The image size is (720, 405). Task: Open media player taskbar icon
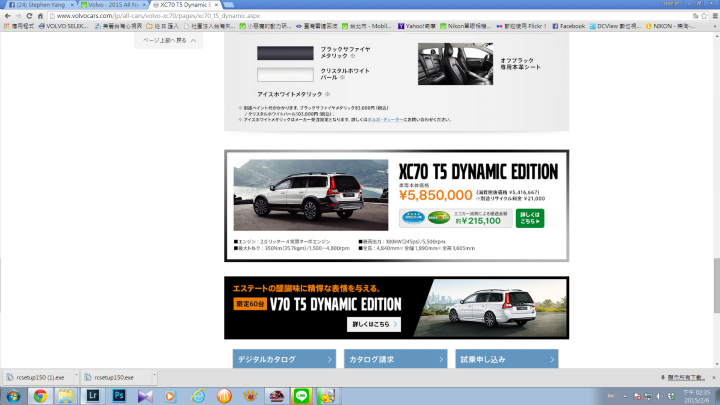(x=170, y=396)
